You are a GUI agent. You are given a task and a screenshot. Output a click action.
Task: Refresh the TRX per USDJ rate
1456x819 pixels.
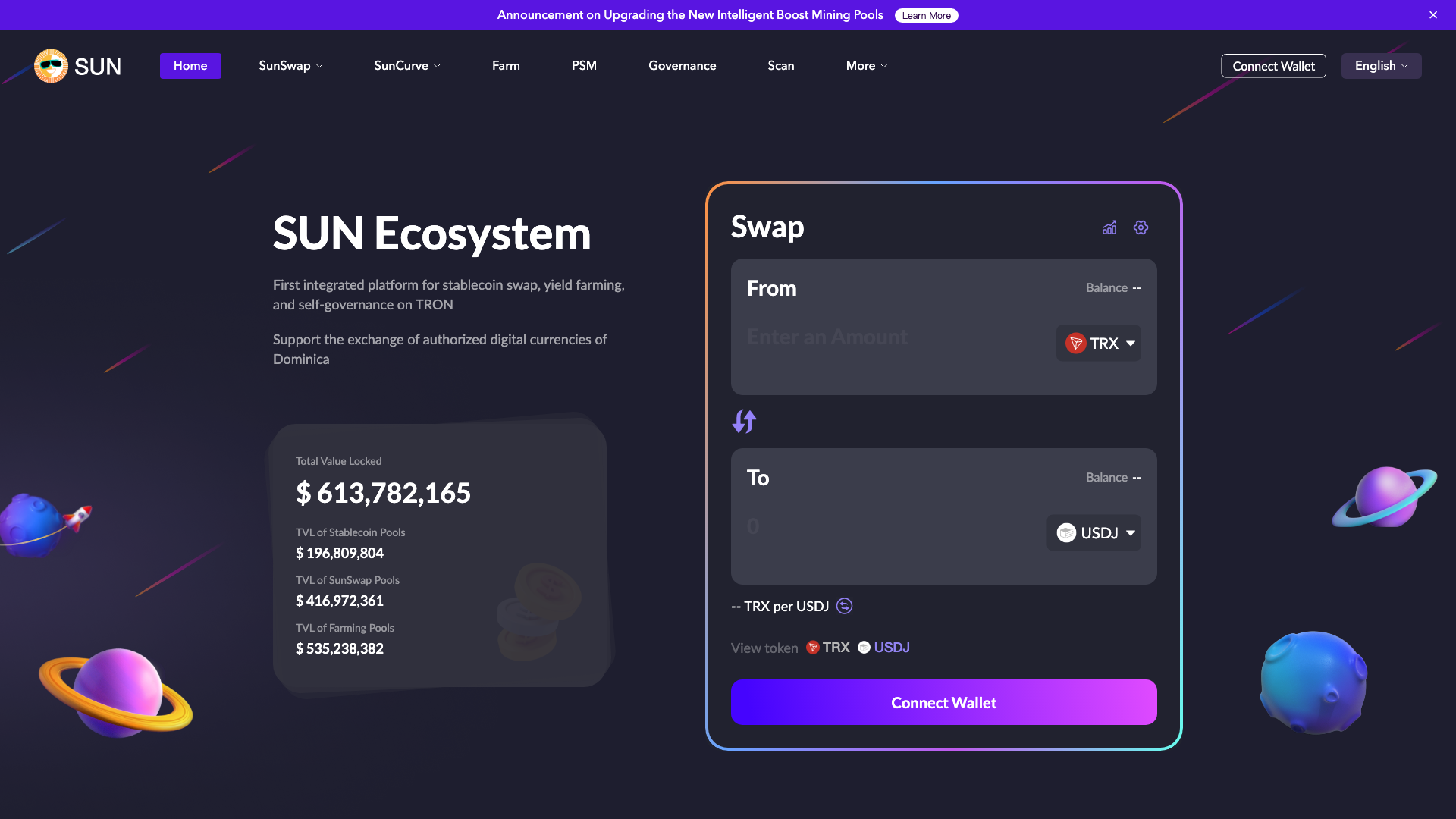[844, 606]
